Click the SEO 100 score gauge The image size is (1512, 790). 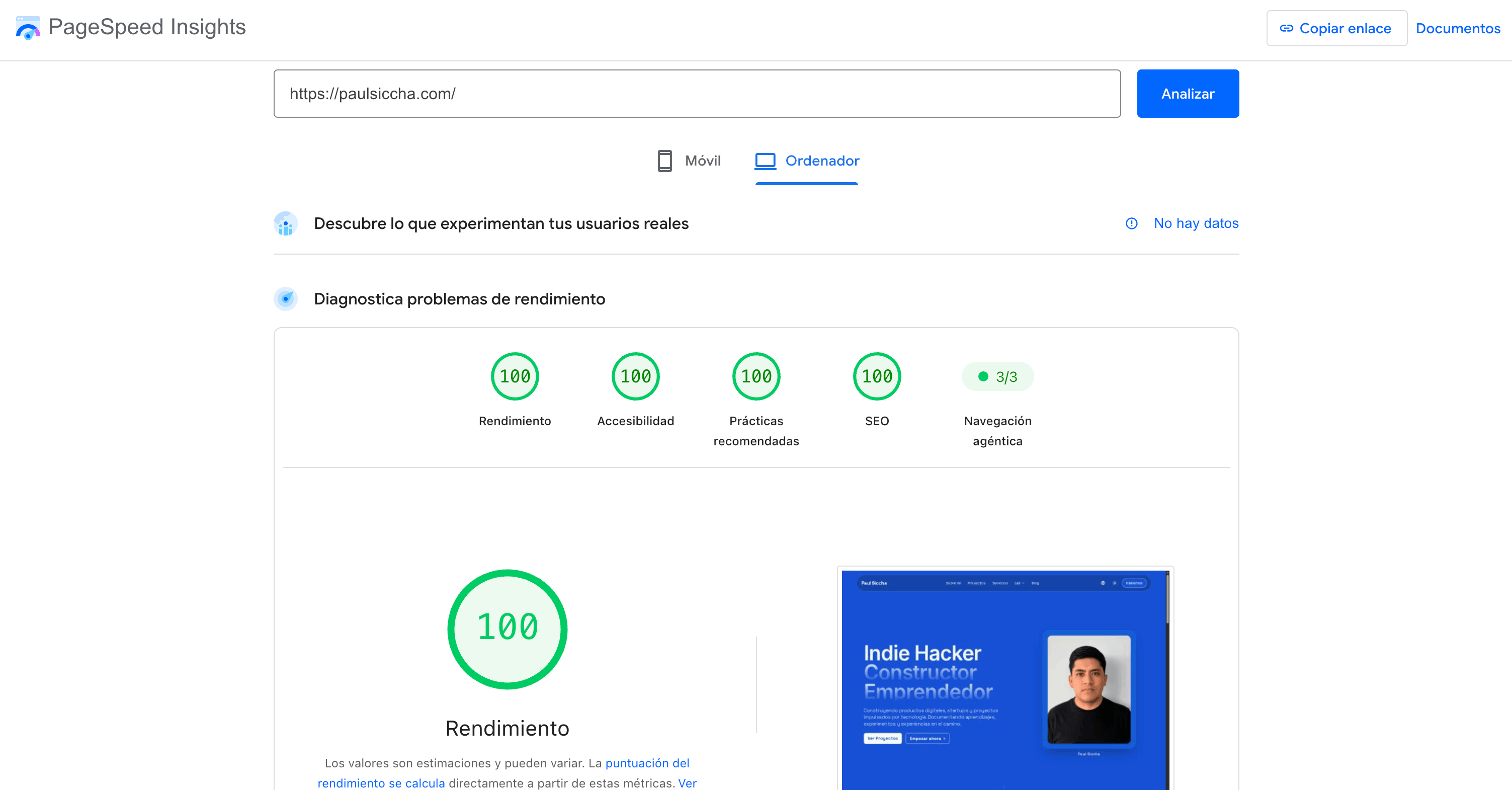click(877, 376)
